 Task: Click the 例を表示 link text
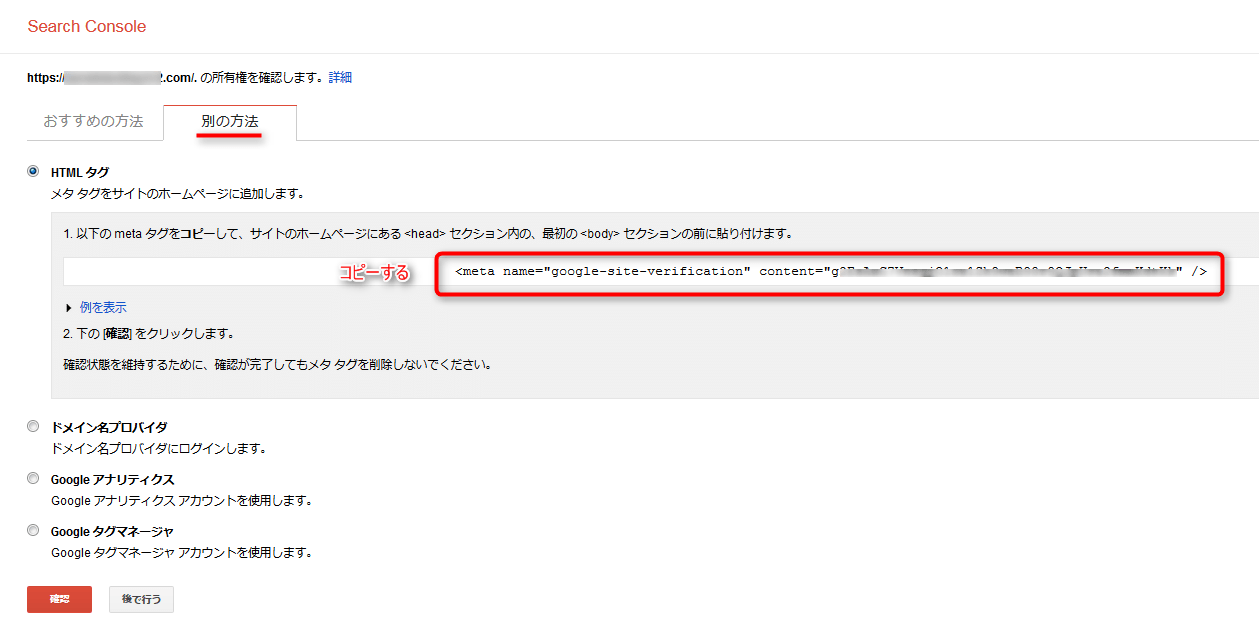[103, 308]
